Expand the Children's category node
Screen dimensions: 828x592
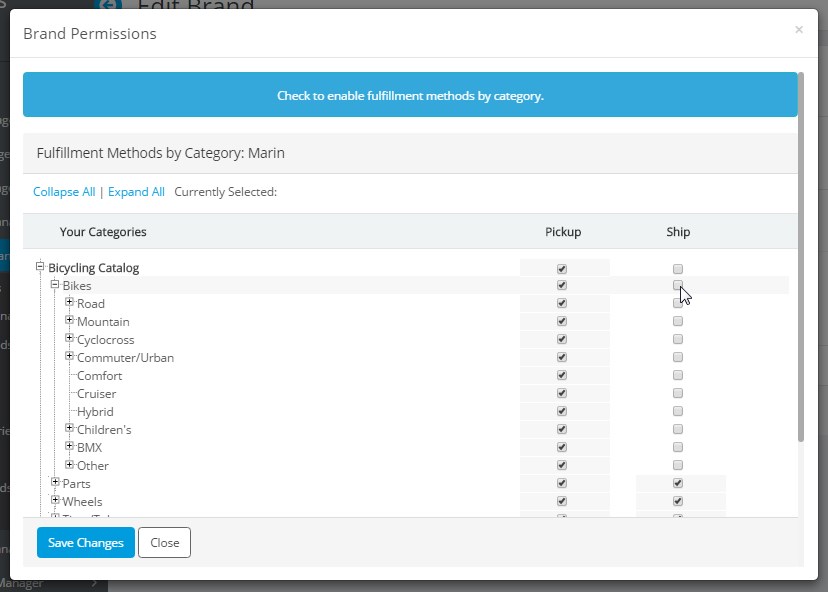pyautogui.click(x=70, y=429)
